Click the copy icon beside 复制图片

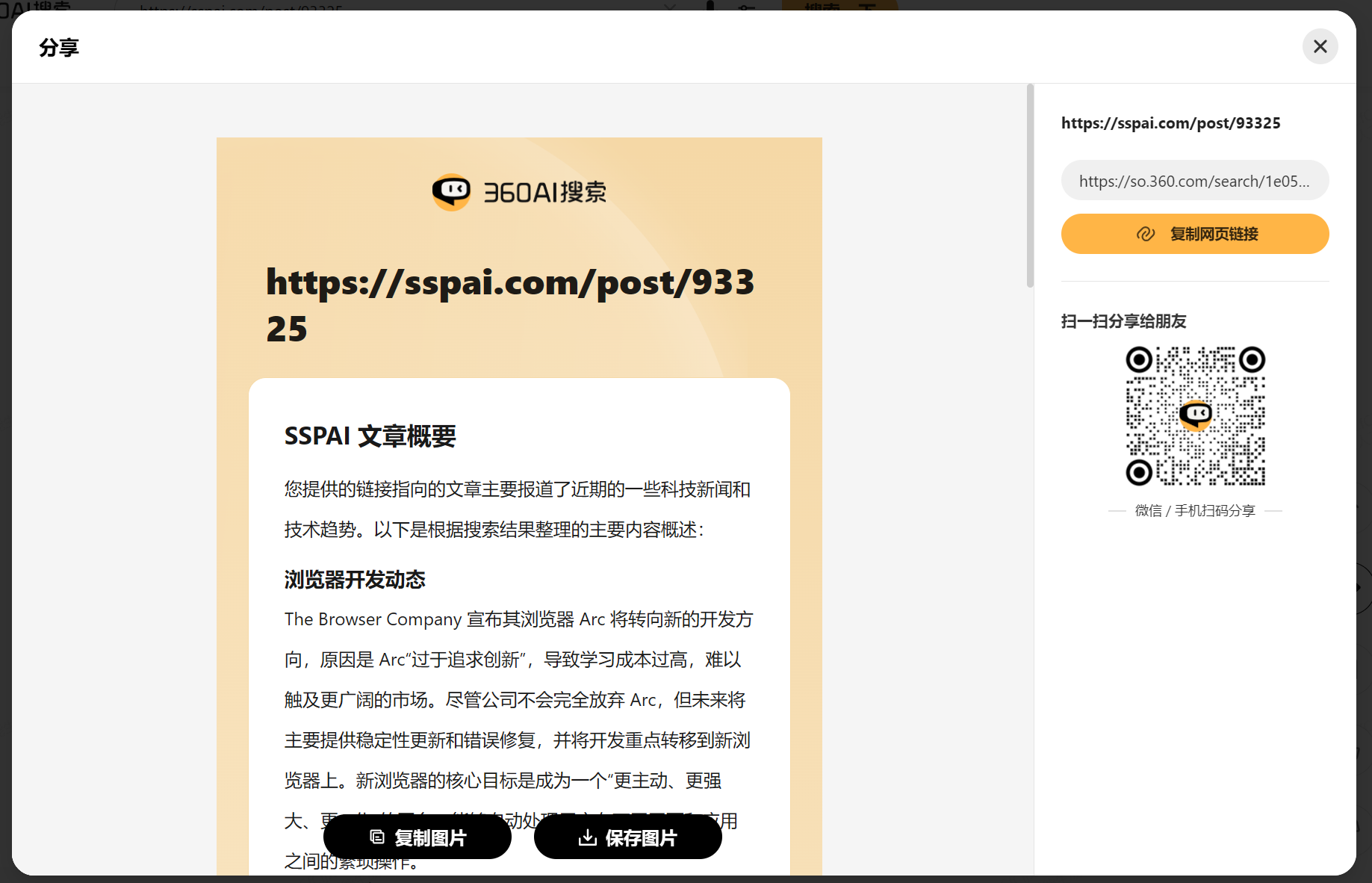377,837
